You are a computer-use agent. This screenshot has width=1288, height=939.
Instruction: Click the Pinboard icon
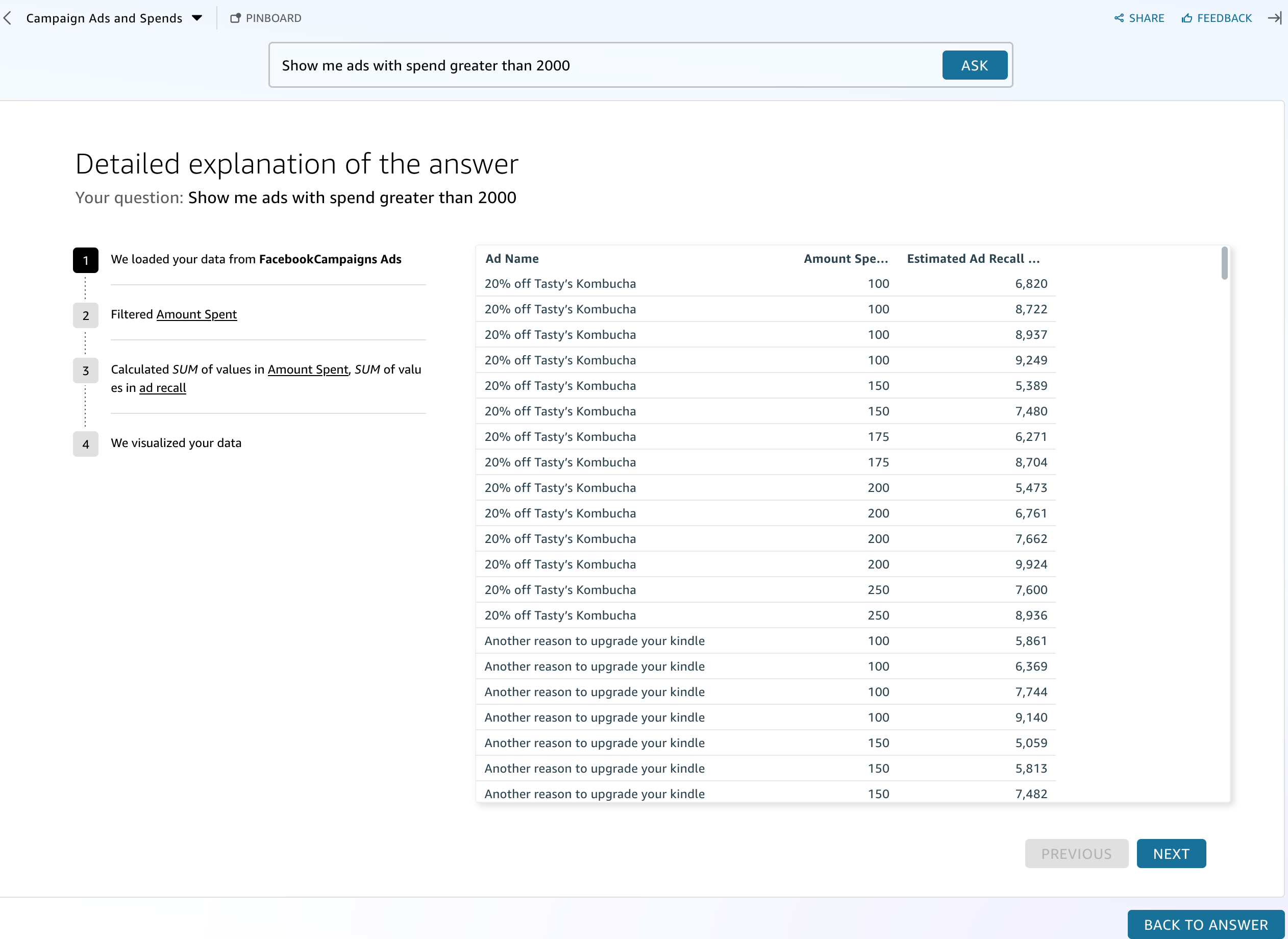point(235,18)
